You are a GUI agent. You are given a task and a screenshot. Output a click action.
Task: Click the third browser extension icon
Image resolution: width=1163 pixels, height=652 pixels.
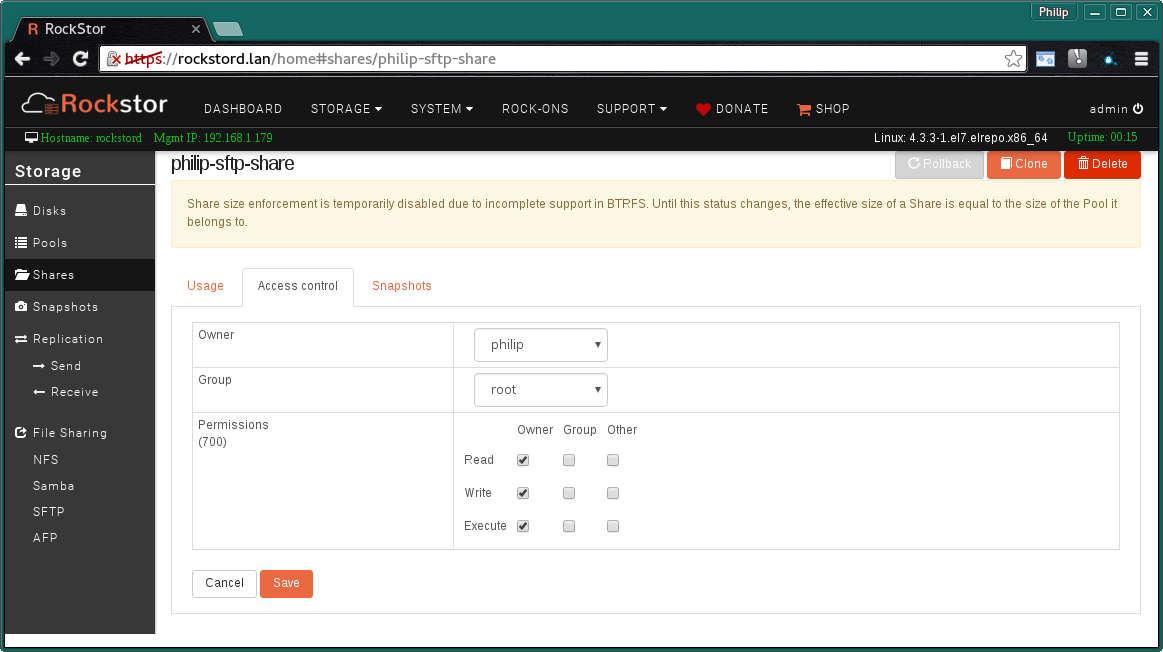pyautogui.click(x=1110, y=59)
